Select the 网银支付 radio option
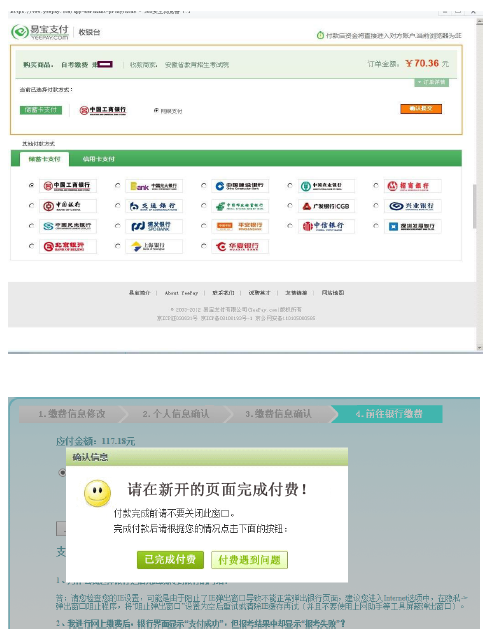The height and width of the screenshot is (633, 491). click(156, 110)
